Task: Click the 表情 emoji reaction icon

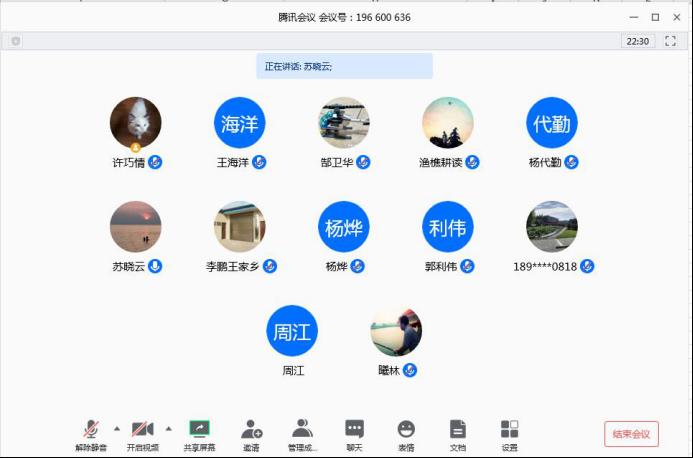Action: pos(406,430)
